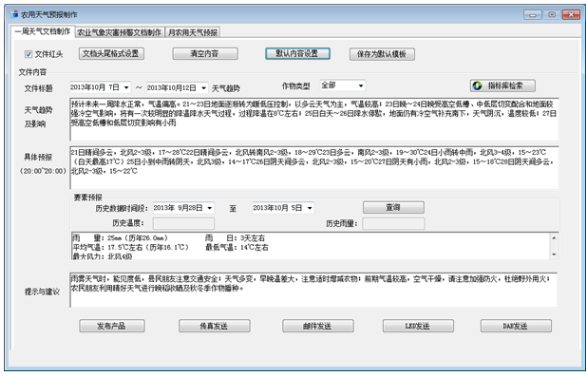This screenshot has width=586, height=376.
Task: Select the 一周天气文档制作 tab
Action: tap(42, 31)
